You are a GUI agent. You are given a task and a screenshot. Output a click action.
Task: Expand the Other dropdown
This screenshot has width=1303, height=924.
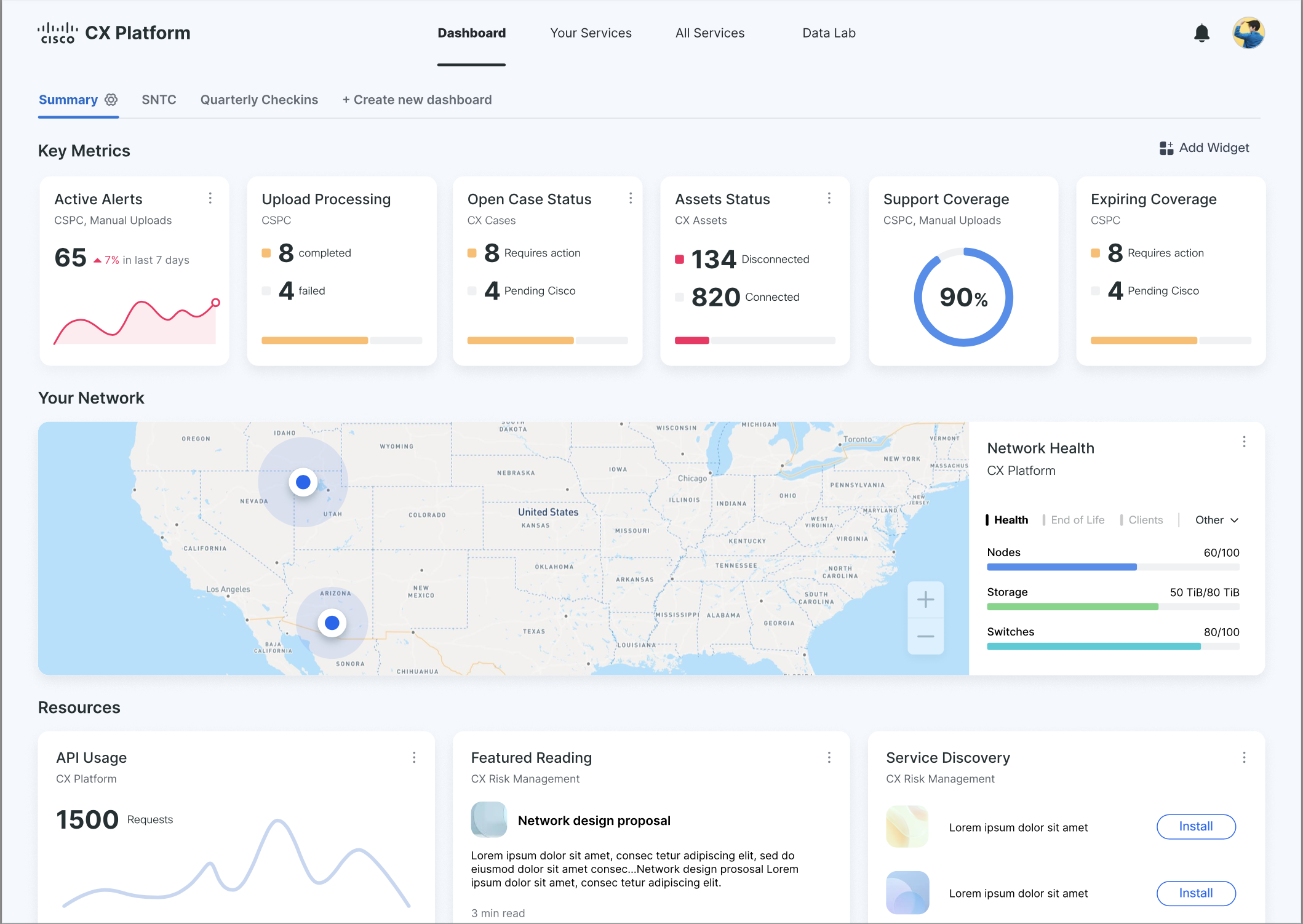click(1216, 520)
